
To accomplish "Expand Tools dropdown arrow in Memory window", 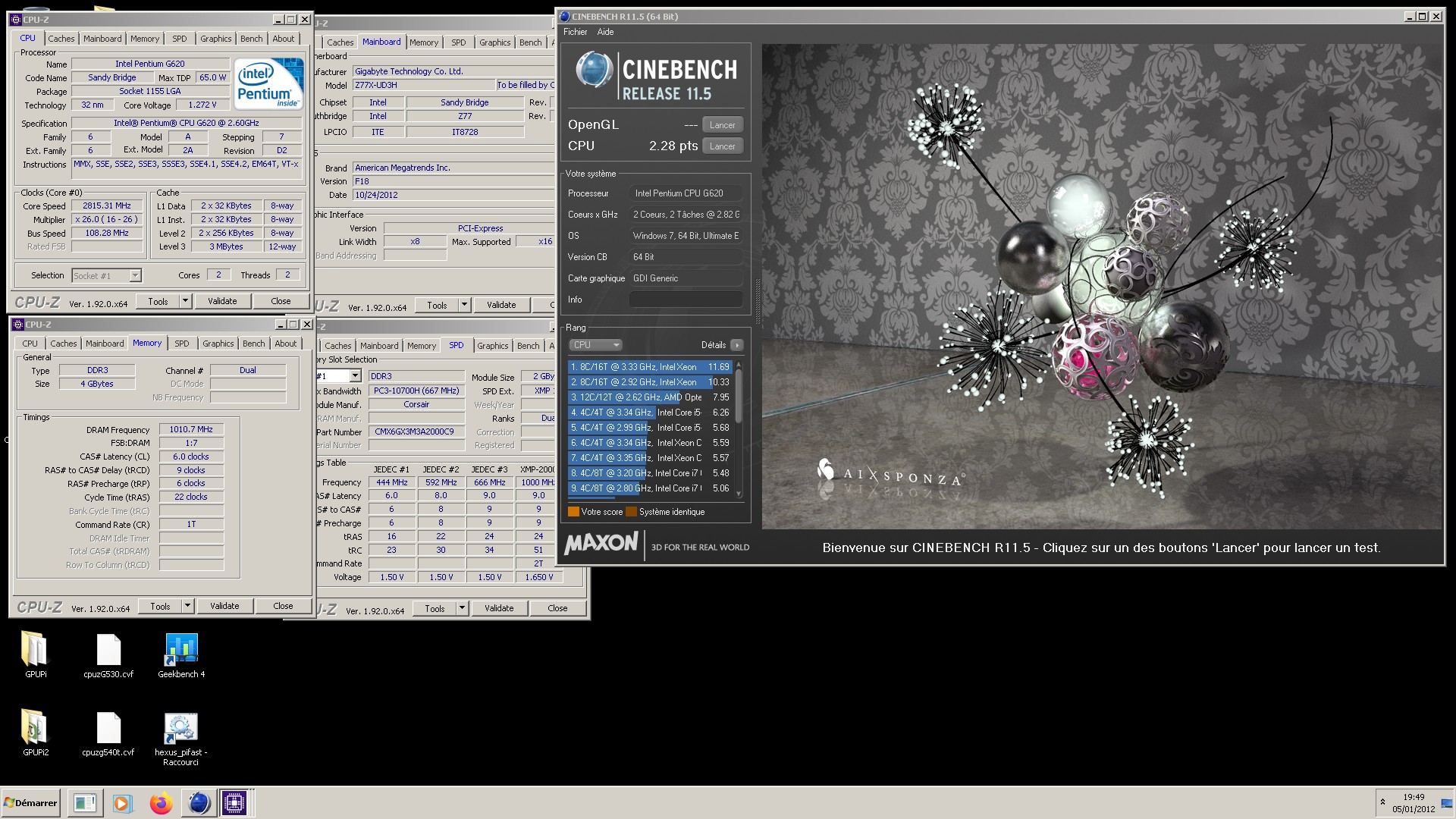I will tap(187, 606).
